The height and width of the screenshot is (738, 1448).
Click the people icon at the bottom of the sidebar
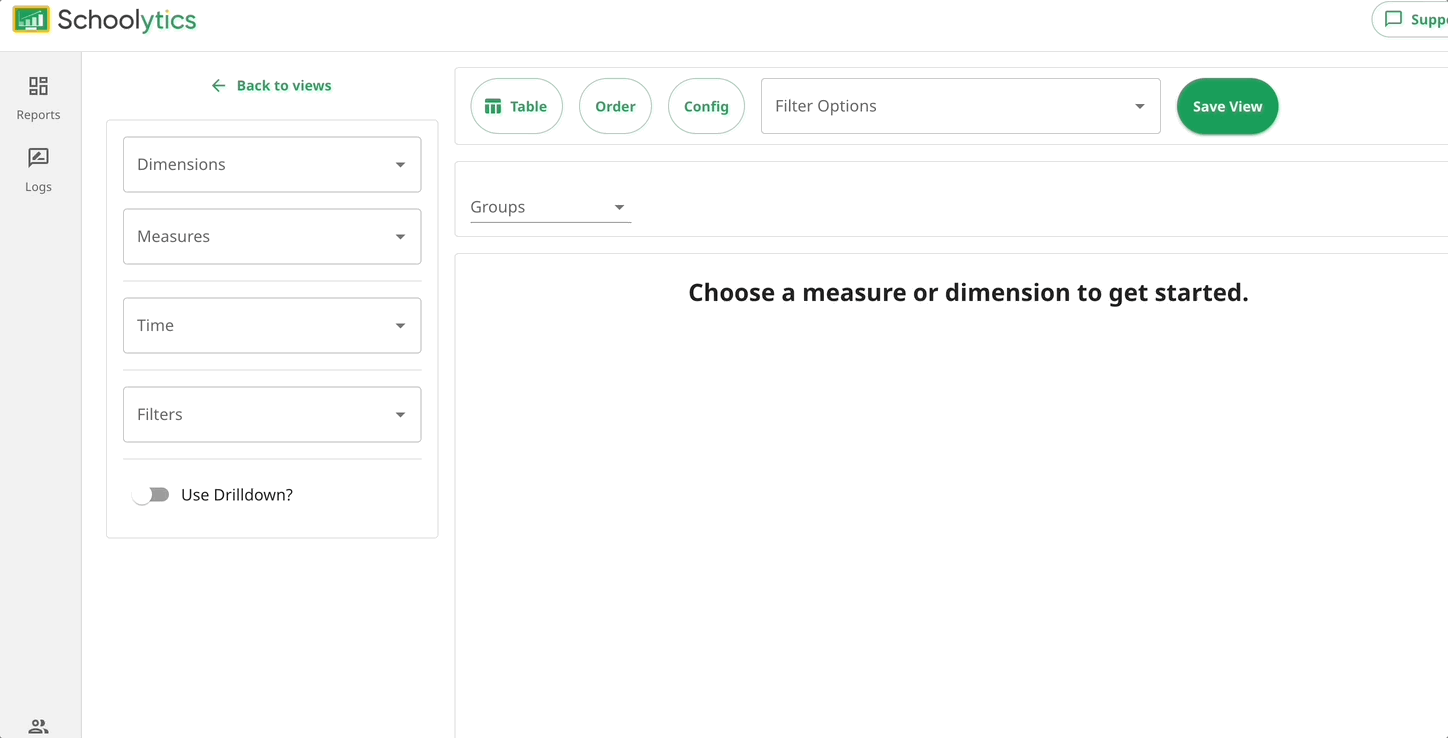[x=38, y=726]
